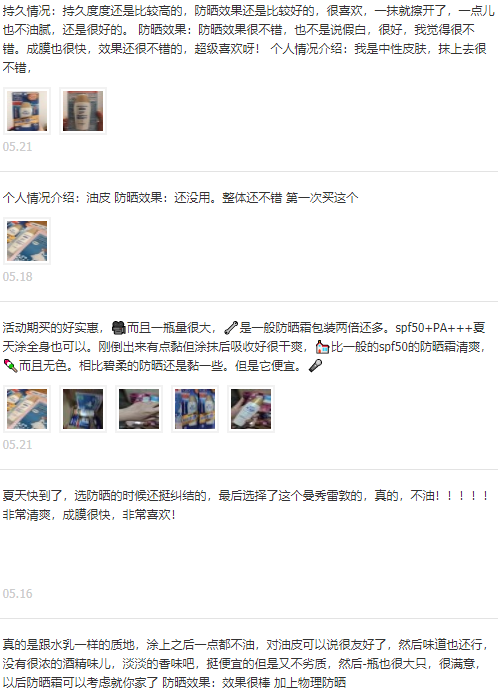Click the 05.21 date under the top review
The height and width of the screenshot is (699, 498).
point(17,147)
